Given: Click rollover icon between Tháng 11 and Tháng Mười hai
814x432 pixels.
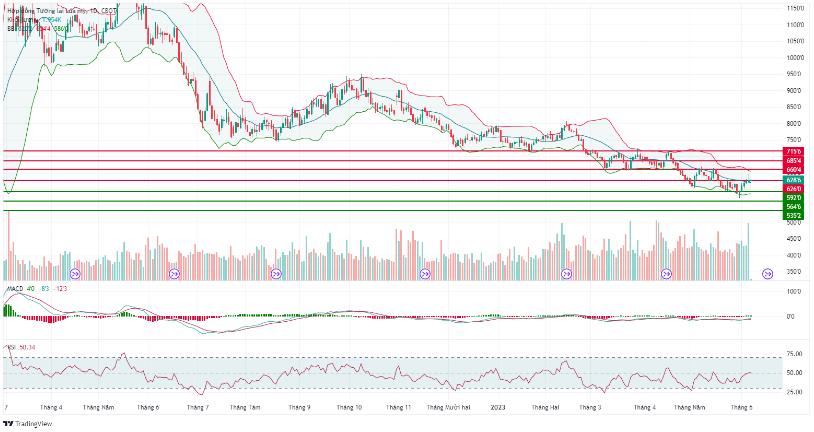Looking at the screenshot, I should pyautogui.click(x=425, y=272).
